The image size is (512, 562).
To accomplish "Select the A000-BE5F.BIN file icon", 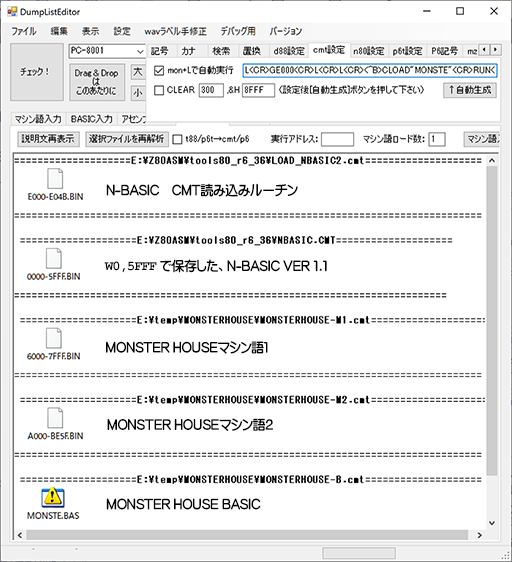I will click(55, 418).
